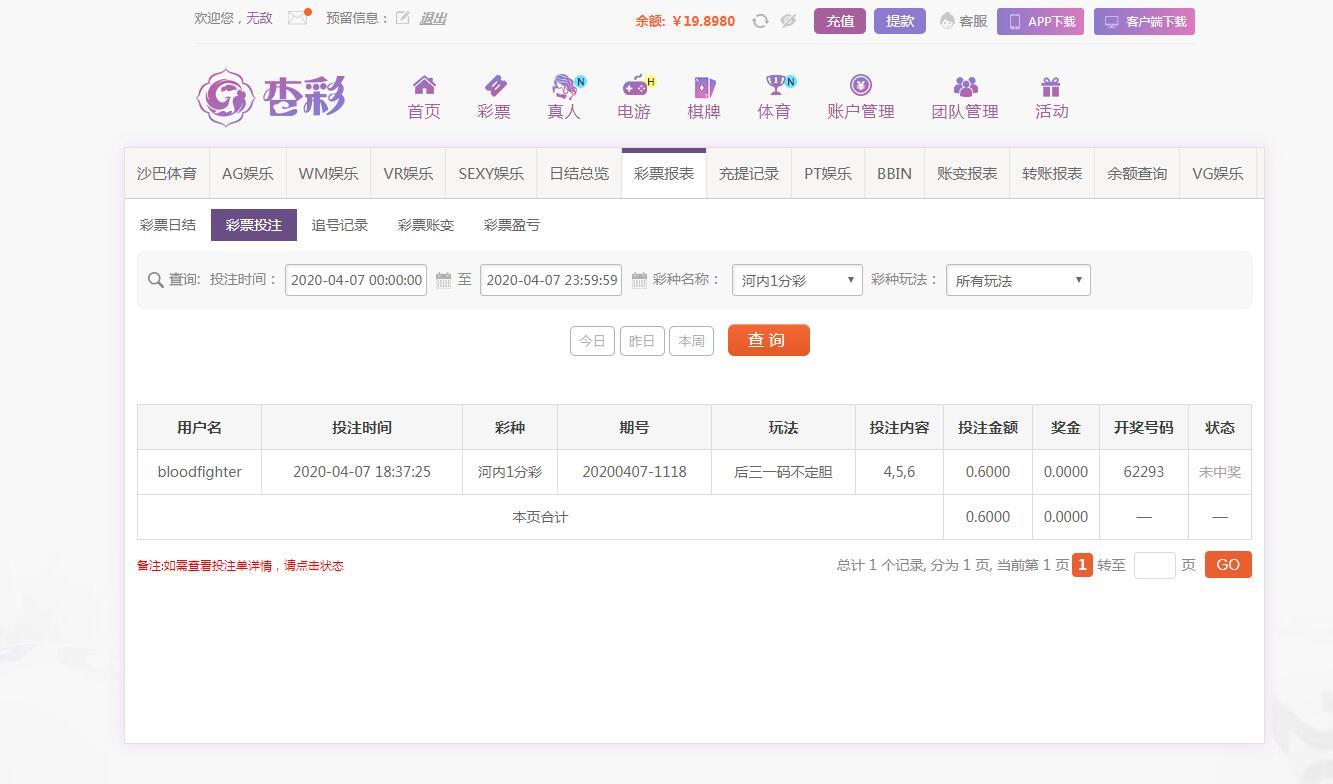
Task: Open the 活动 gift box icon
Action: click(x=1050, y=87)
